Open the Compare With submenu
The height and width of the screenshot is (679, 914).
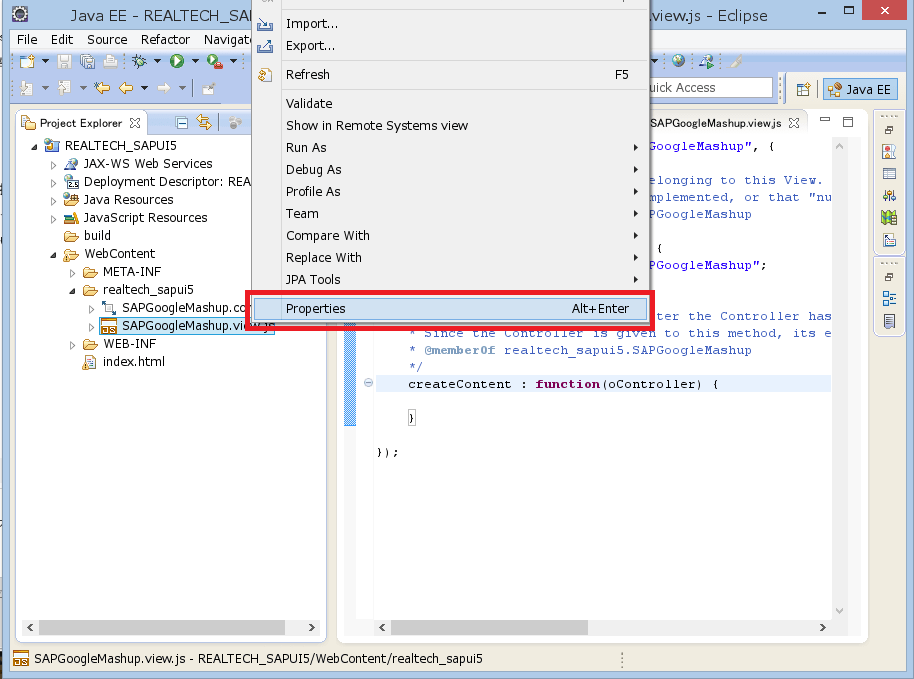pos(452,235)
